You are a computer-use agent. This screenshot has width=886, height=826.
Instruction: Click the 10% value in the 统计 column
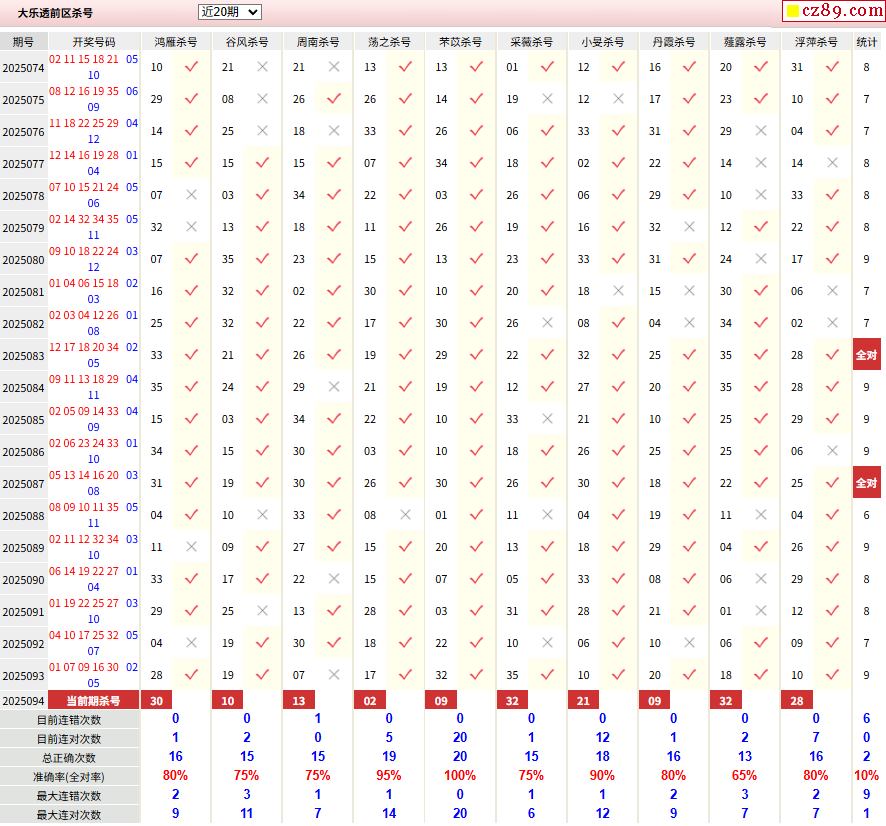[866, 775]
